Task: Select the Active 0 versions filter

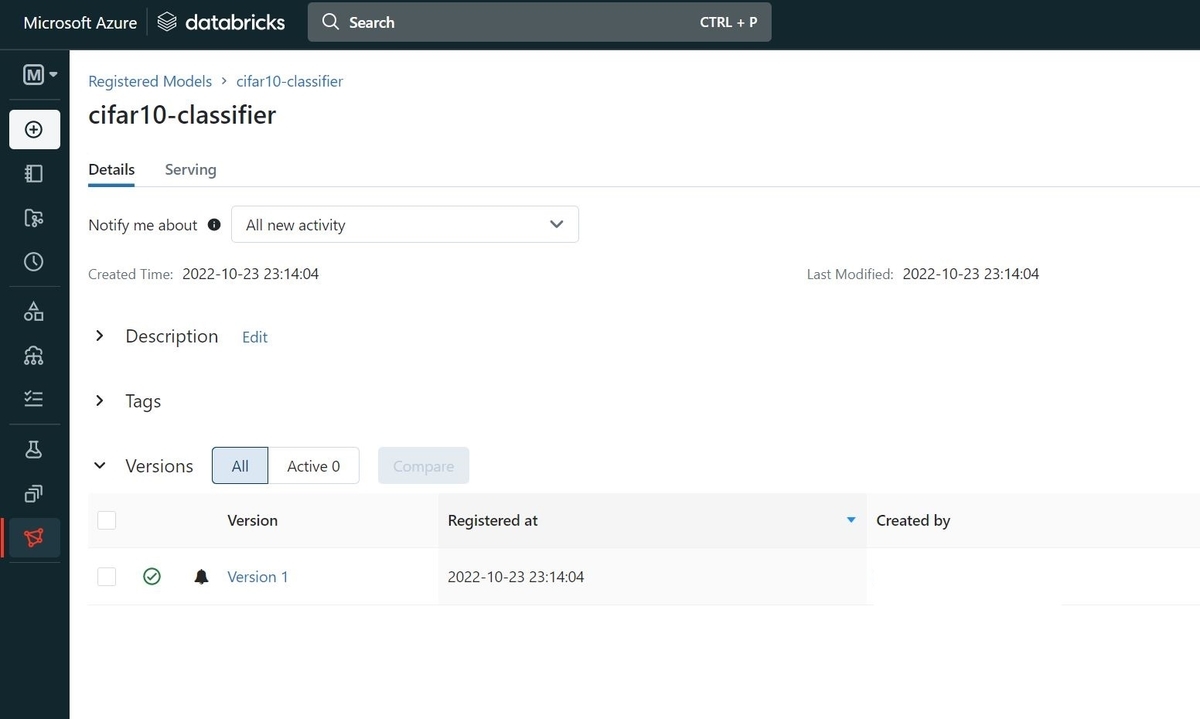Action: point(314,466)
